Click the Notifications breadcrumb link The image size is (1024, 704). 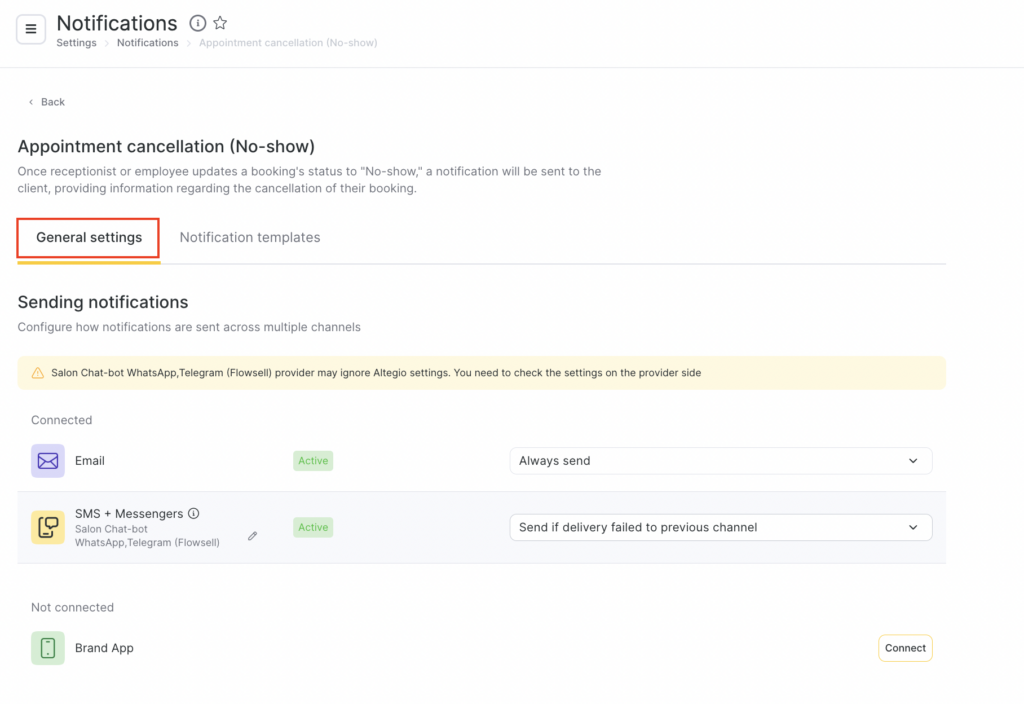coord(147,43)
